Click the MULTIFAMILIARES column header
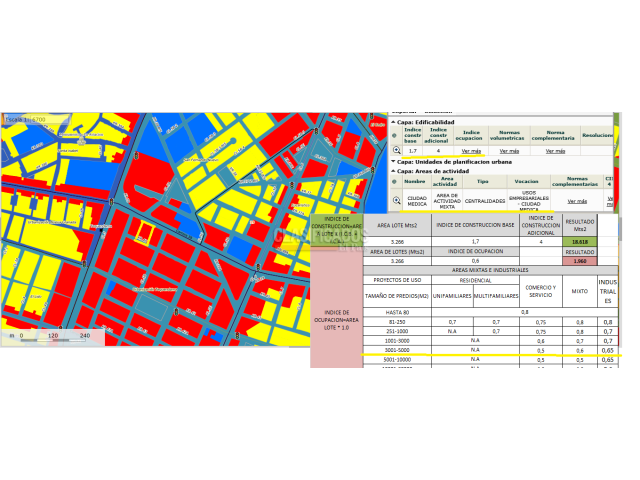The image size is (640, 480). coord(496,296)
